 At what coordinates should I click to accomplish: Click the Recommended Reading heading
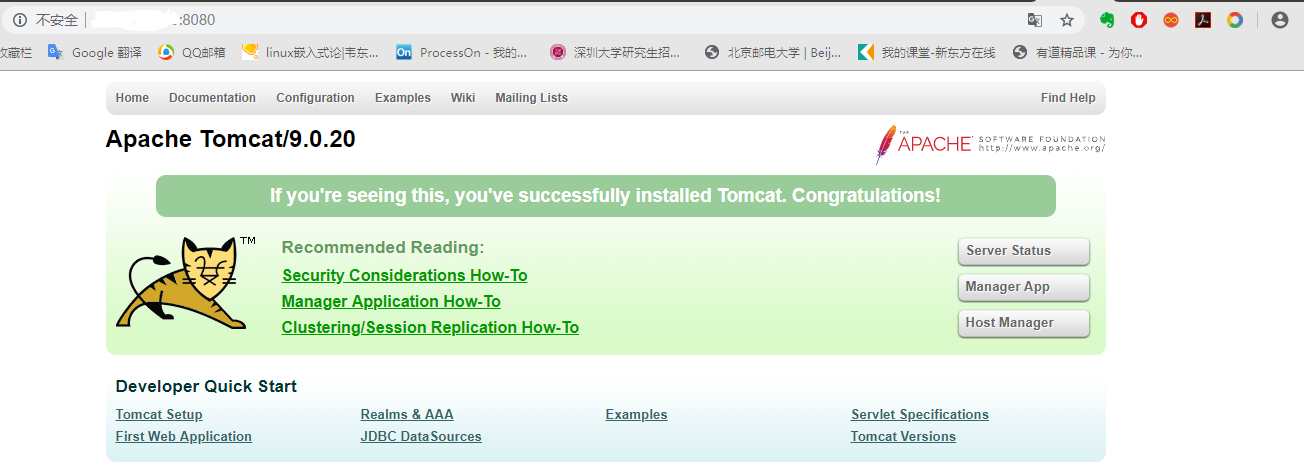383,247
